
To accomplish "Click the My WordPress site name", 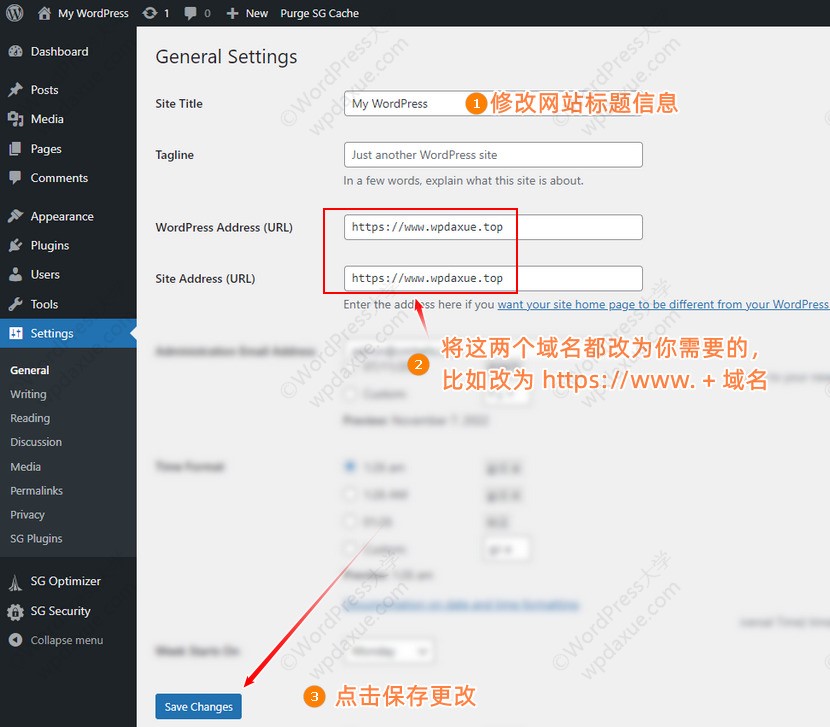I will click(x=93, y=13).
